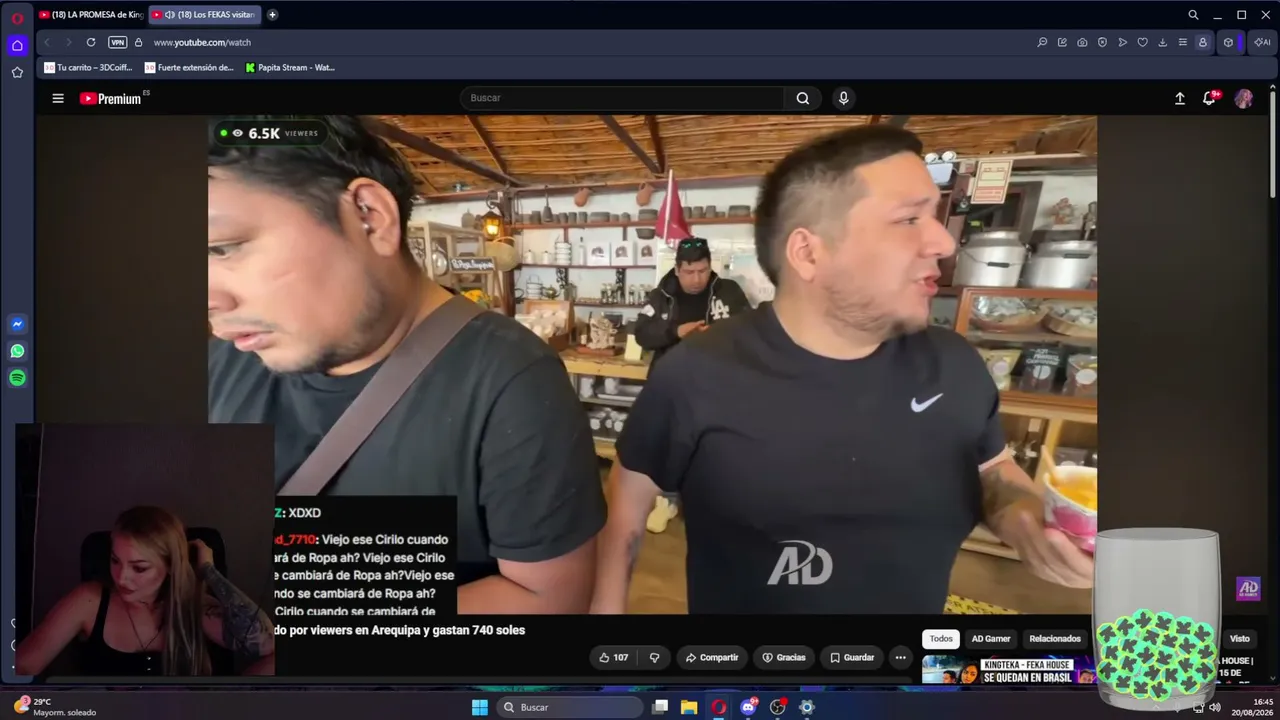Open the Papita Stream bookmark

pos(290,68)
